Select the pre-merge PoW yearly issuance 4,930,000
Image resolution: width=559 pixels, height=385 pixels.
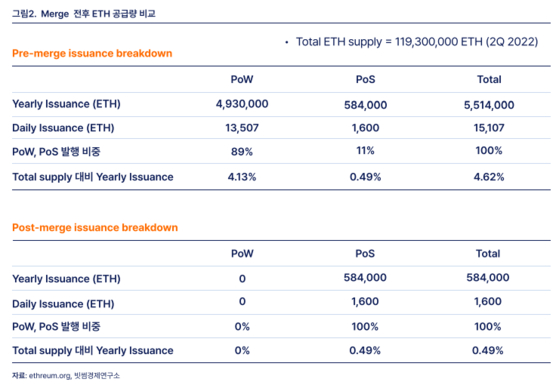[242, 104]
